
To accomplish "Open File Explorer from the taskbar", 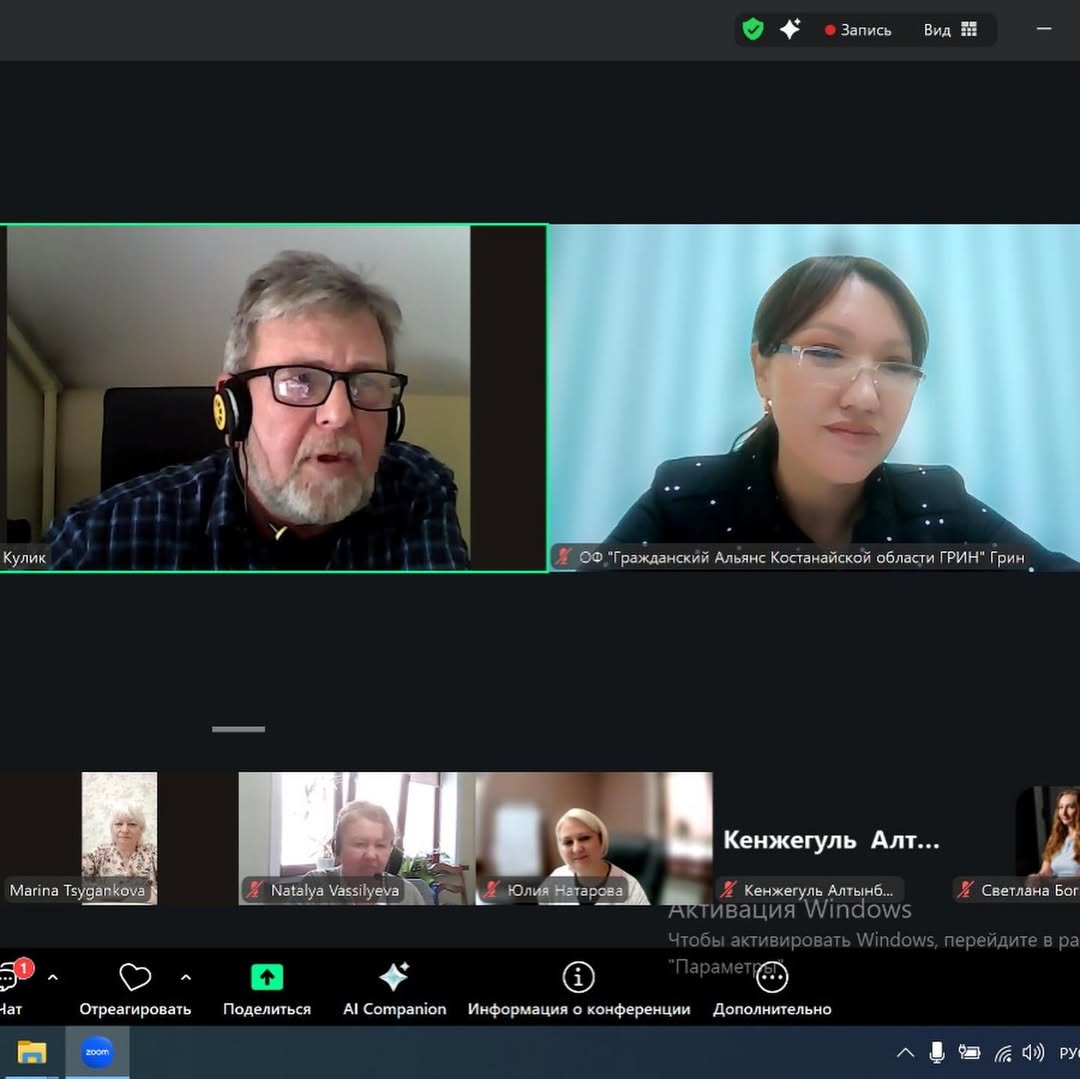I will click(32, 1052).
